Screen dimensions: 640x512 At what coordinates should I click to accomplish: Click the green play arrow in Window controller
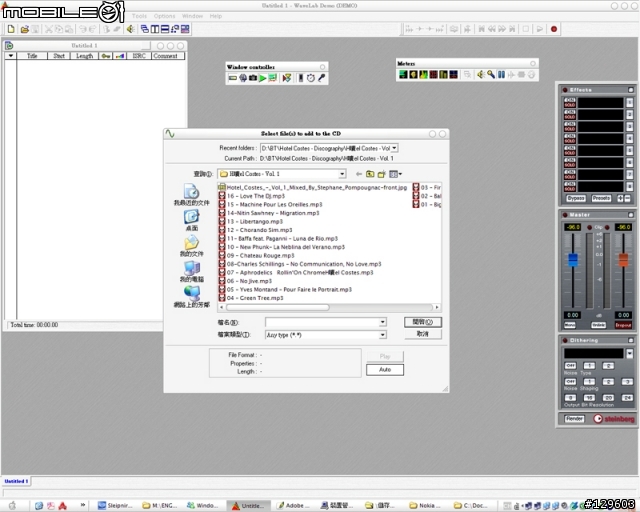263,78
